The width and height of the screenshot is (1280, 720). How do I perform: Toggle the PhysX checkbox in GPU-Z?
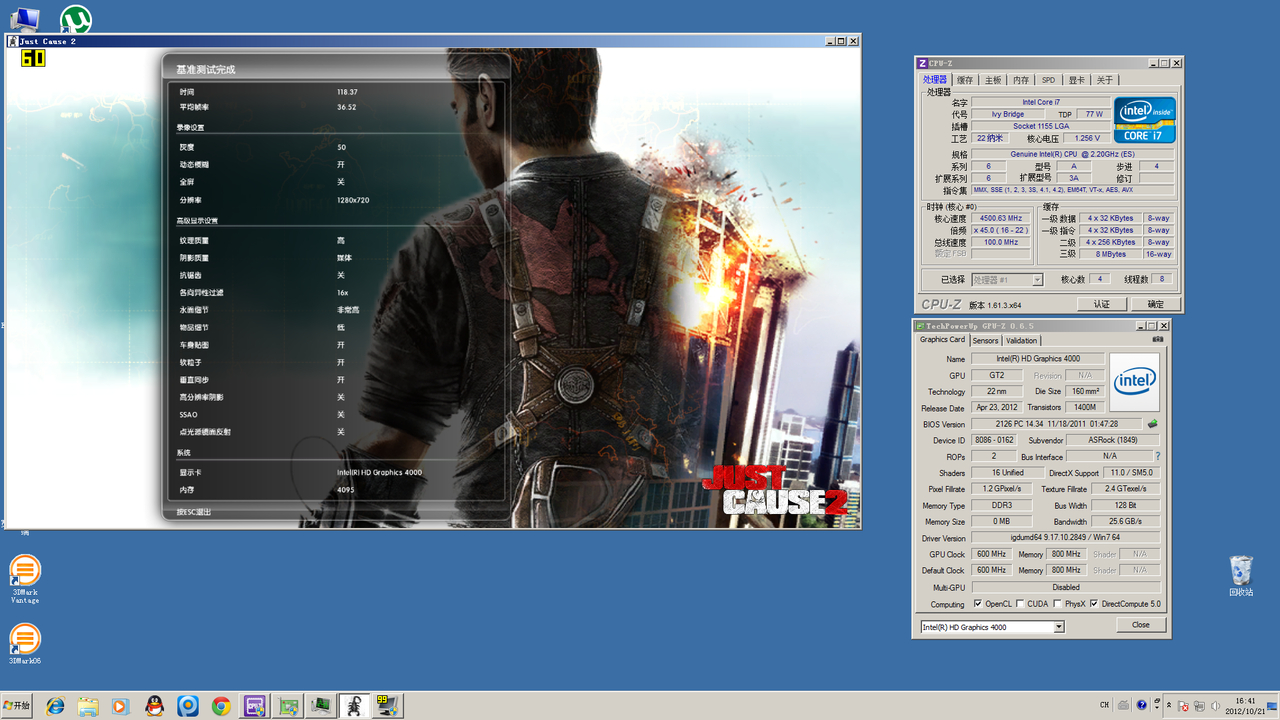(1057, 604)
